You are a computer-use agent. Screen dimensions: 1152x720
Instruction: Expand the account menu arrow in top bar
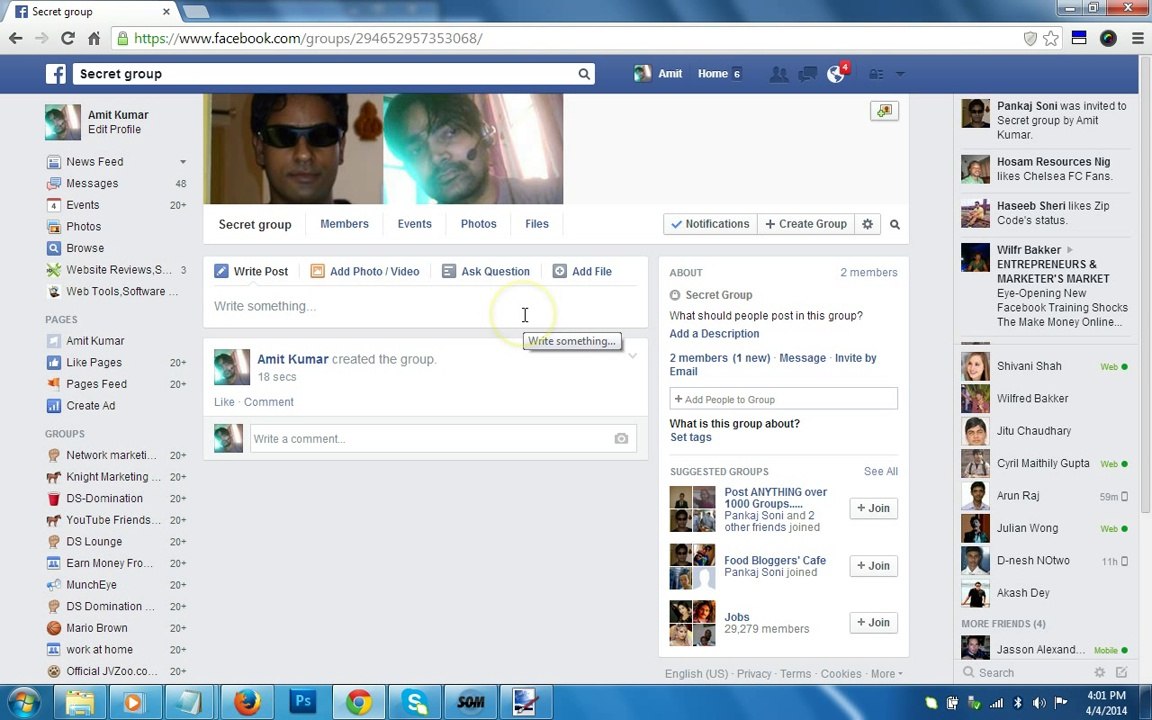point(900,73)
